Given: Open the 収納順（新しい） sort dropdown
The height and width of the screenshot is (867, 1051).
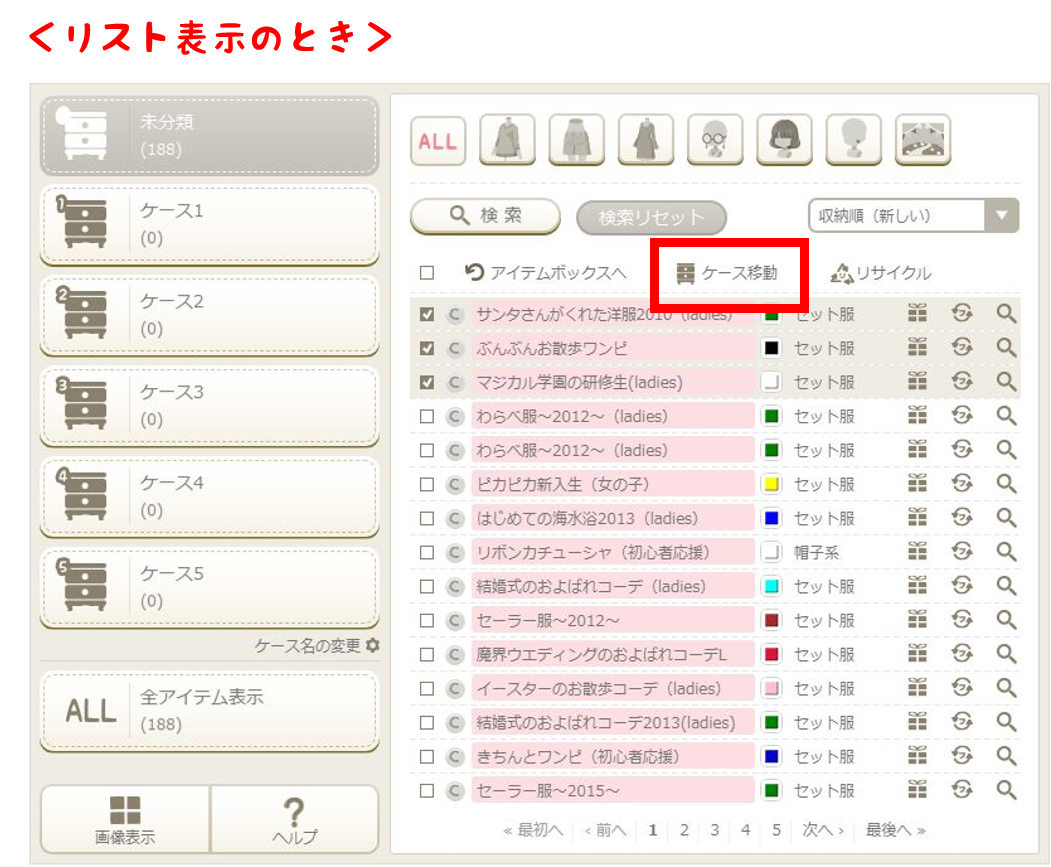Looking at the screenshot, I should click(912, 215).
